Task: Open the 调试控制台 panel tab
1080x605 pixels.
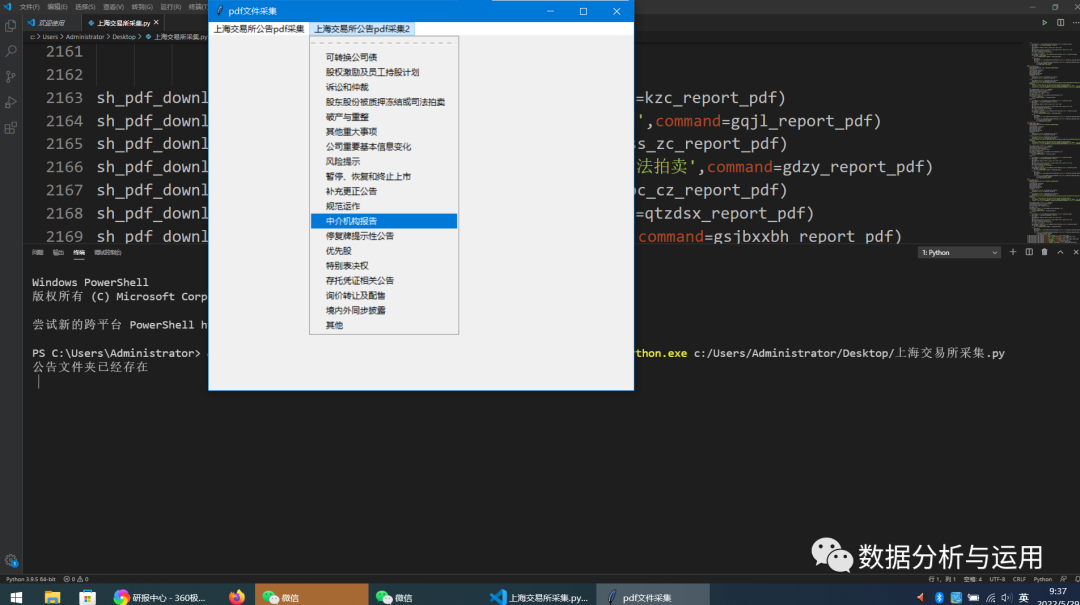Action: point(107,253)
